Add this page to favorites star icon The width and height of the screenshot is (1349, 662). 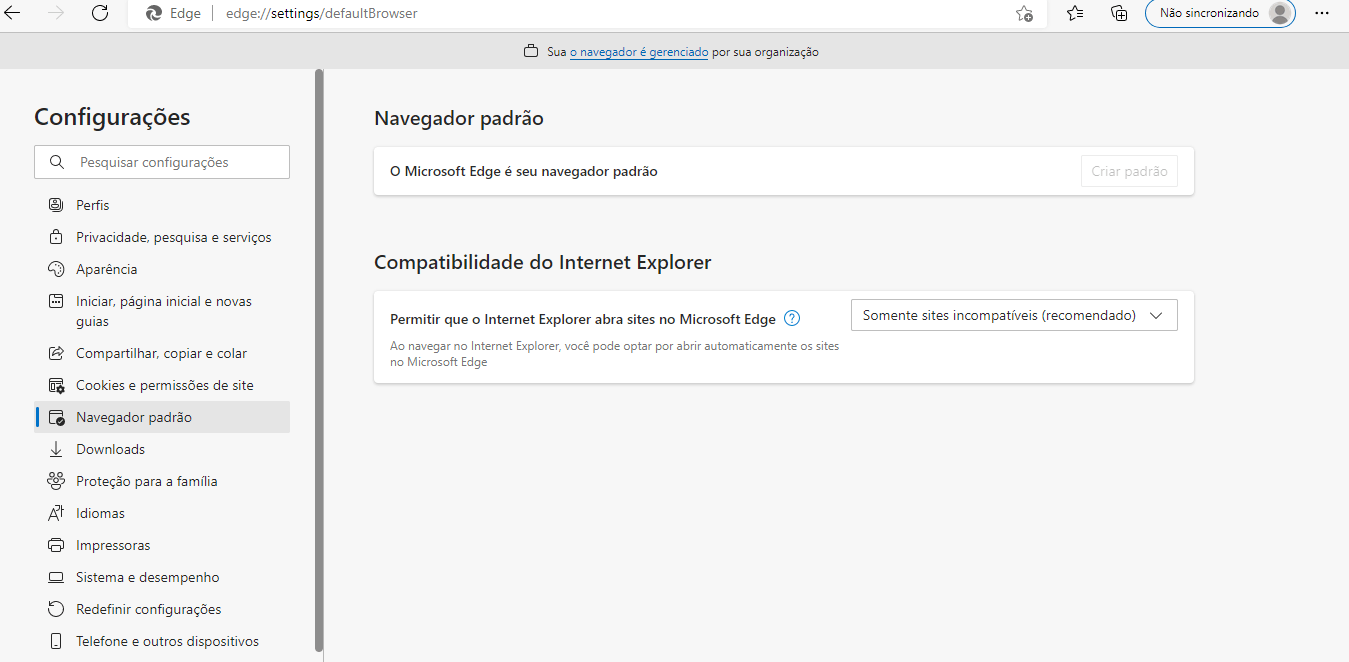pyautogui.click(x=1024, y=14)
